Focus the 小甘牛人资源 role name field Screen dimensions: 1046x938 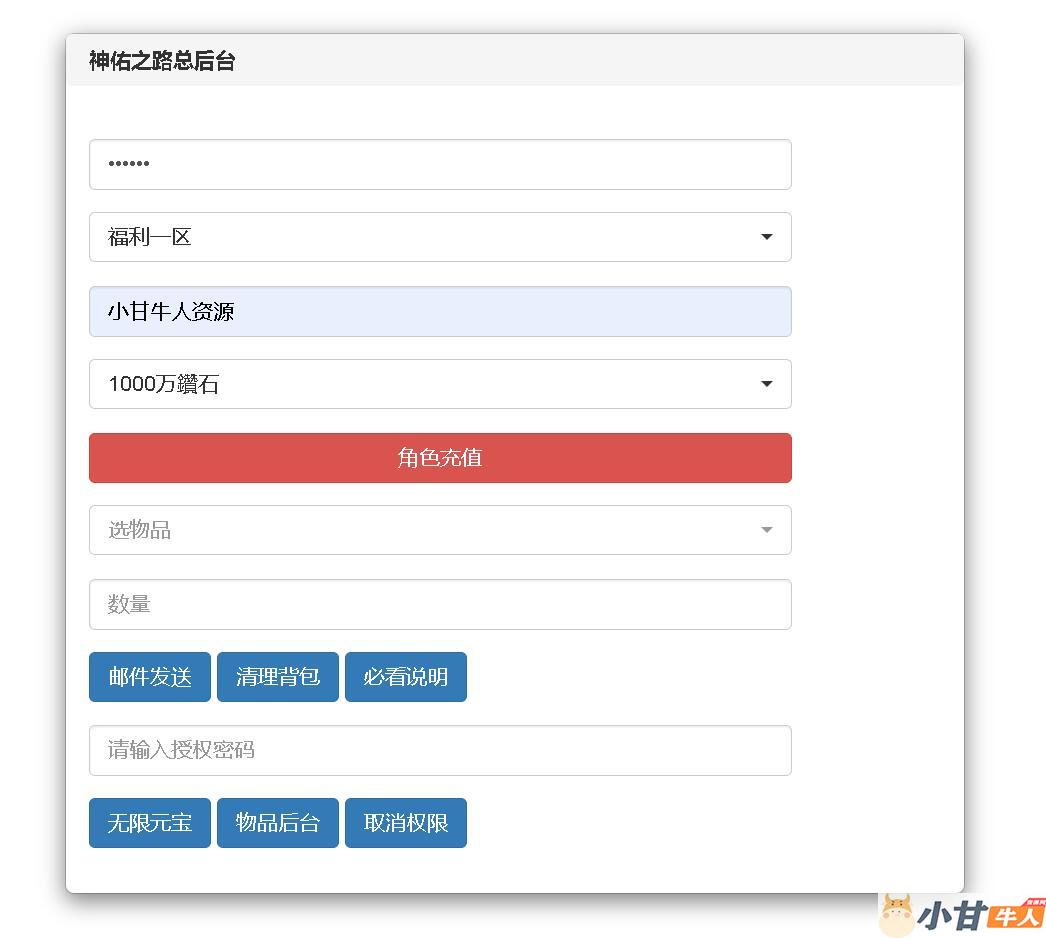[x=440, y=311]
